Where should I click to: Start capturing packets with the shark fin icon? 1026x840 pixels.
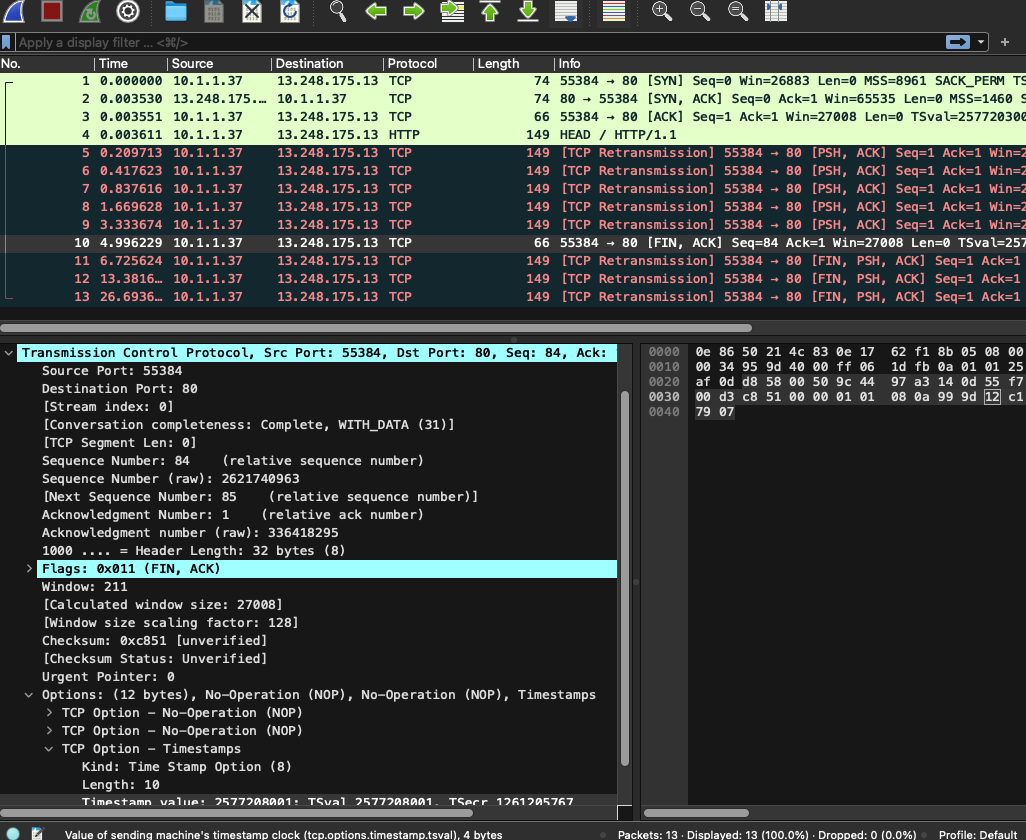14,12
